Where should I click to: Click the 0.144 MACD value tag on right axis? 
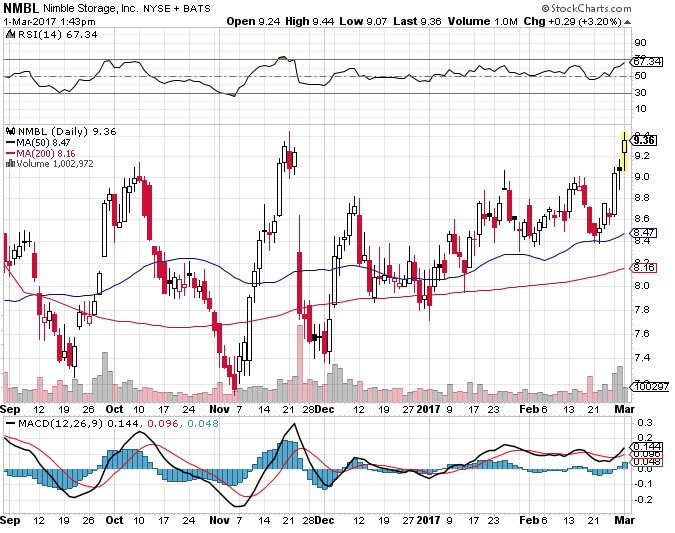[x=647, y=446]
